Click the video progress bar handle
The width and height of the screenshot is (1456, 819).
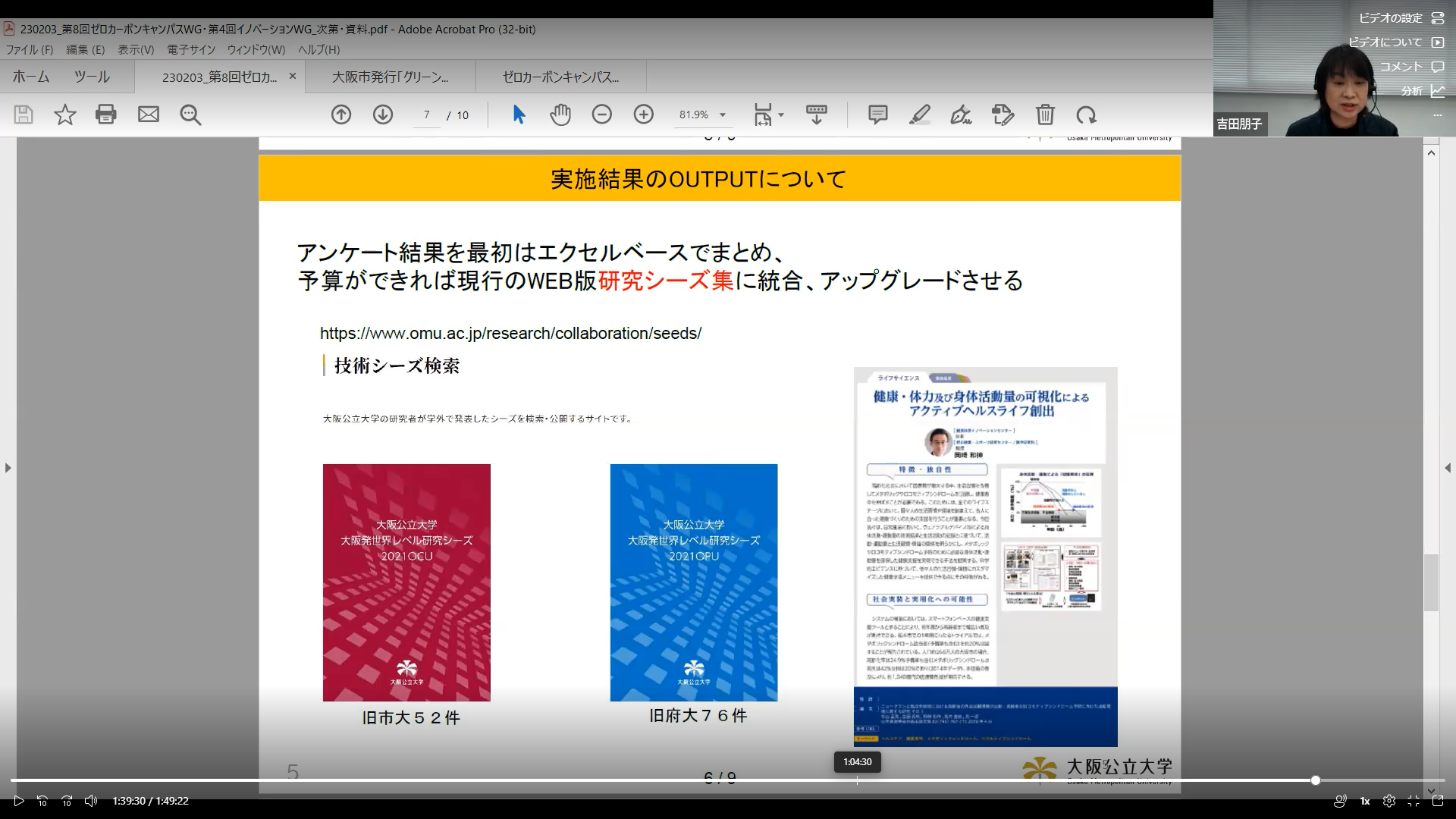point(1316,780)
